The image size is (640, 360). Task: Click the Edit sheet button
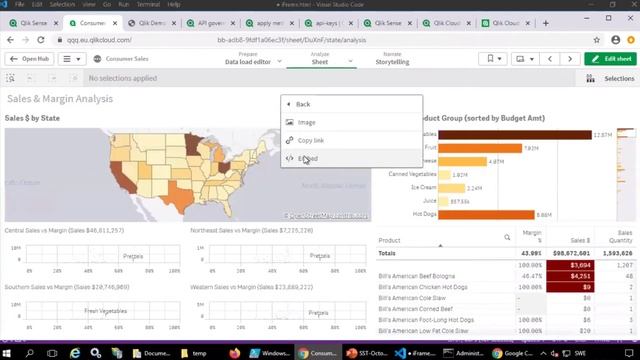click(x=610, y=59)
